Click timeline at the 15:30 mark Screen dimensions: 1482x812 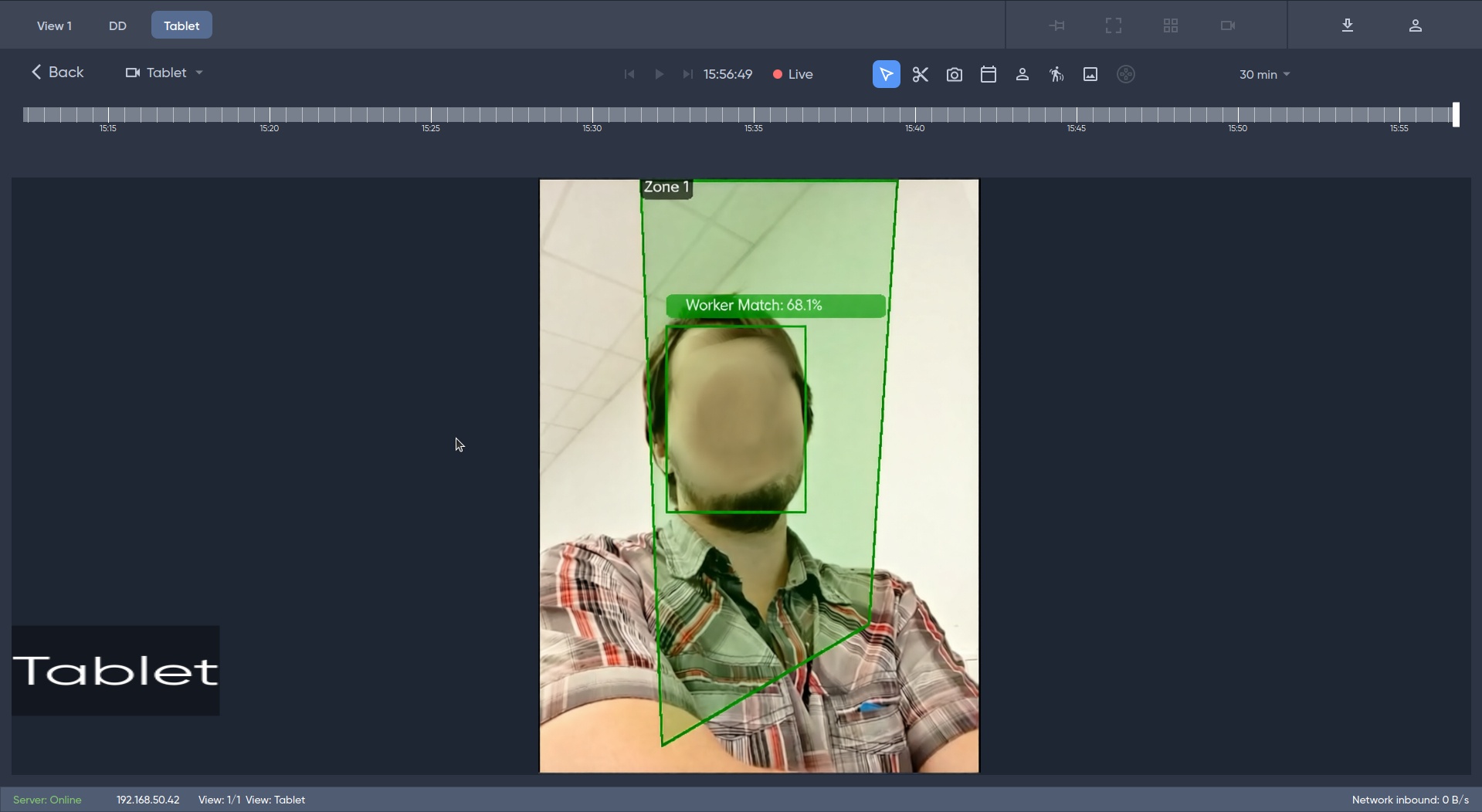(x=592, y=115)
